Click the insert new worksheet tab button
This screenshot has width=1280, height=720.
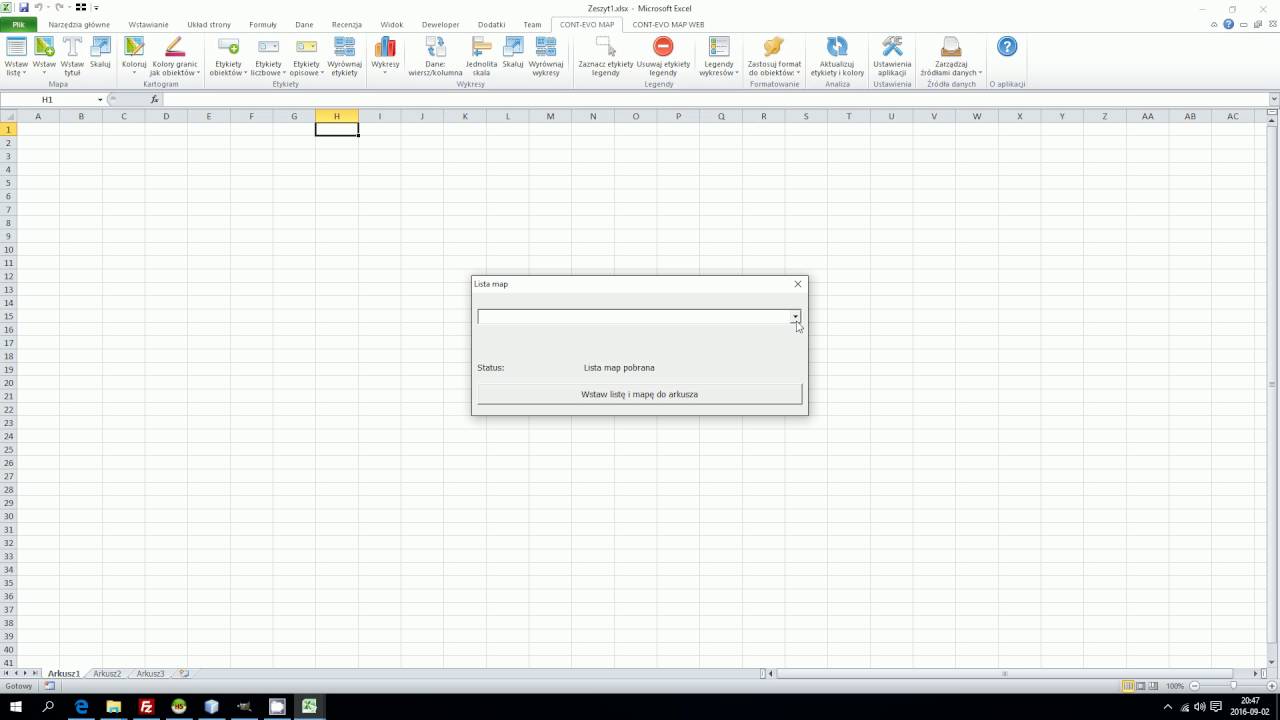(x=184, y=674)
